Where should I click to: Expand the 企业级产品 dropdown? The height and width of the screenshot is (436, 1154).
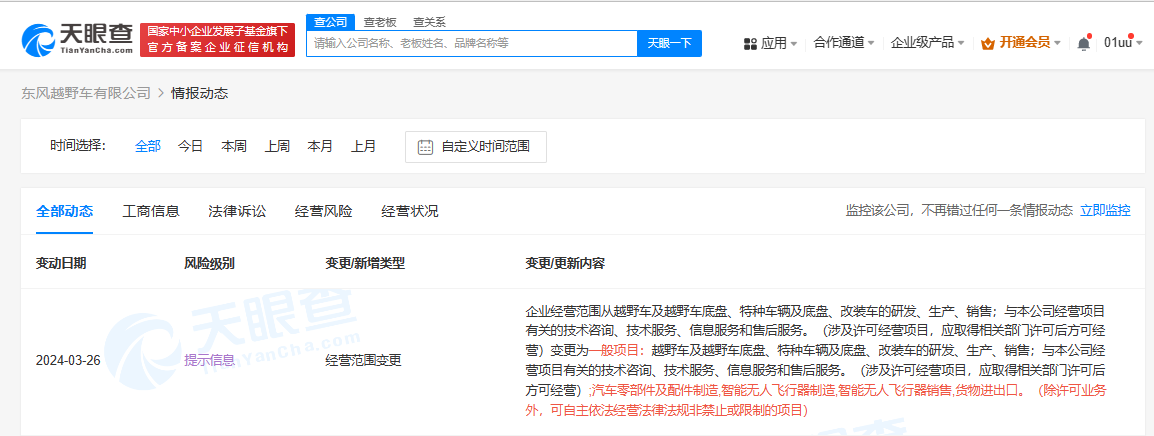(927, 43)
